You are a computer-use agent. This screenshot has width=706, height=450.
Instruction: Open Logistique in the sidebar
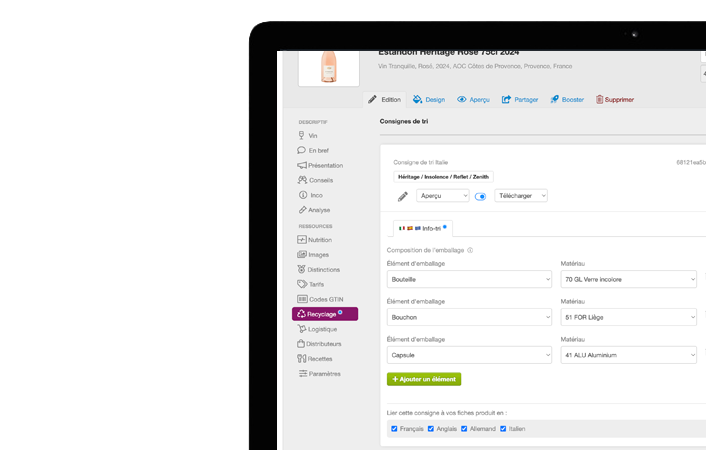coord(317,329)
